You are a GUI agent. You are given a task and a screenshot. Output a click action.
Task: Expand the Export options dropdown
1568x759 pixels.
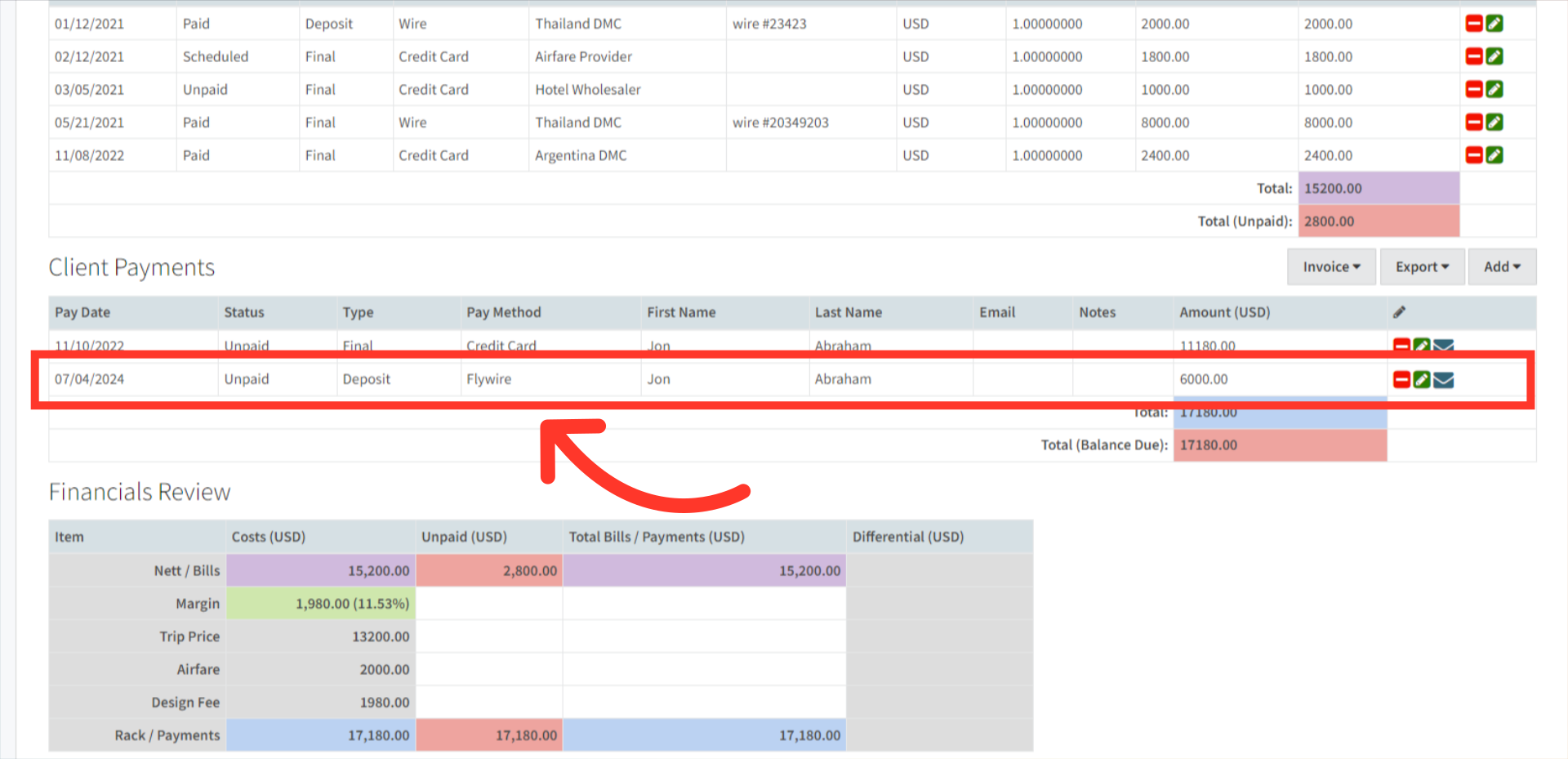point(1421,266)
